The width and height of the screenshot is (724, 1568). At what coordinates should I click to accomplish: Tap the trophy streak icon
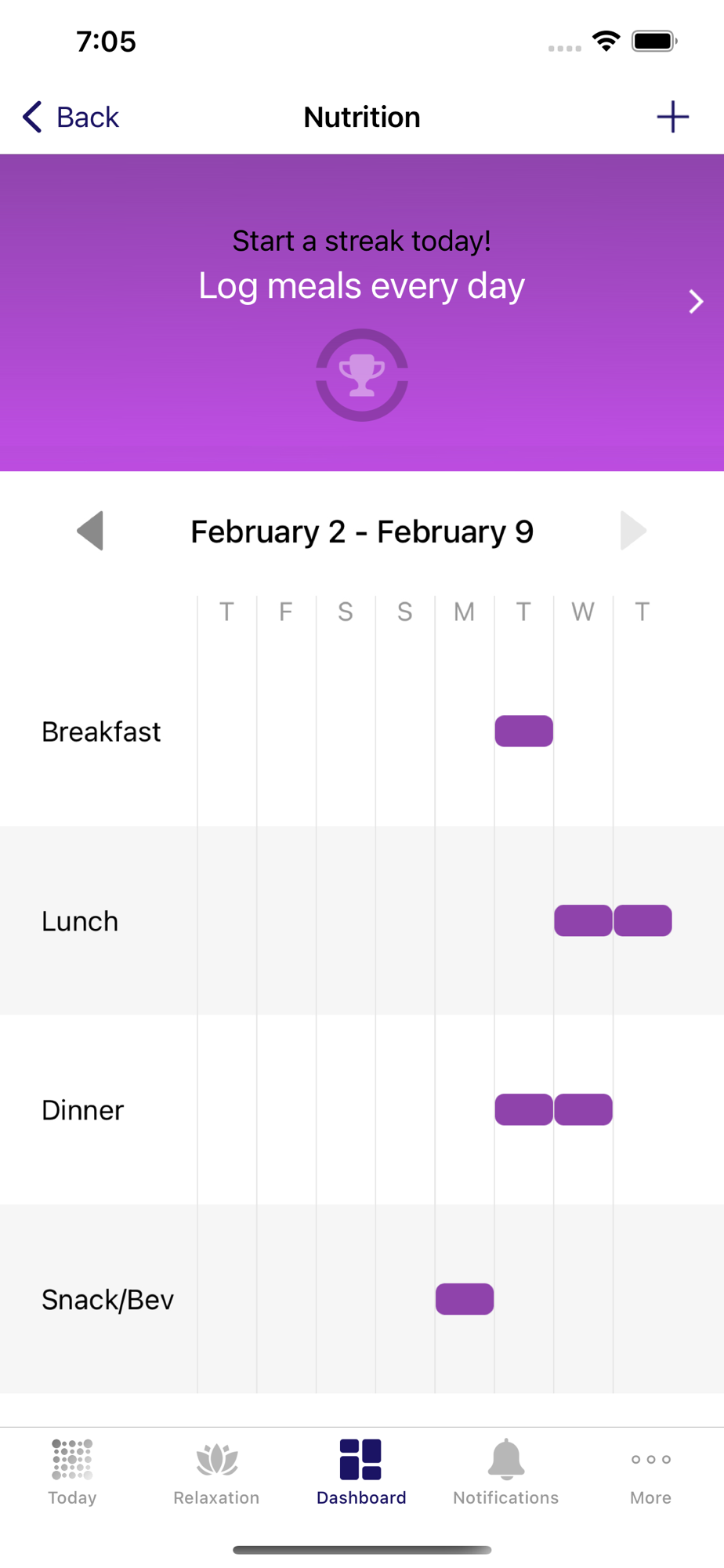(362, 375)
